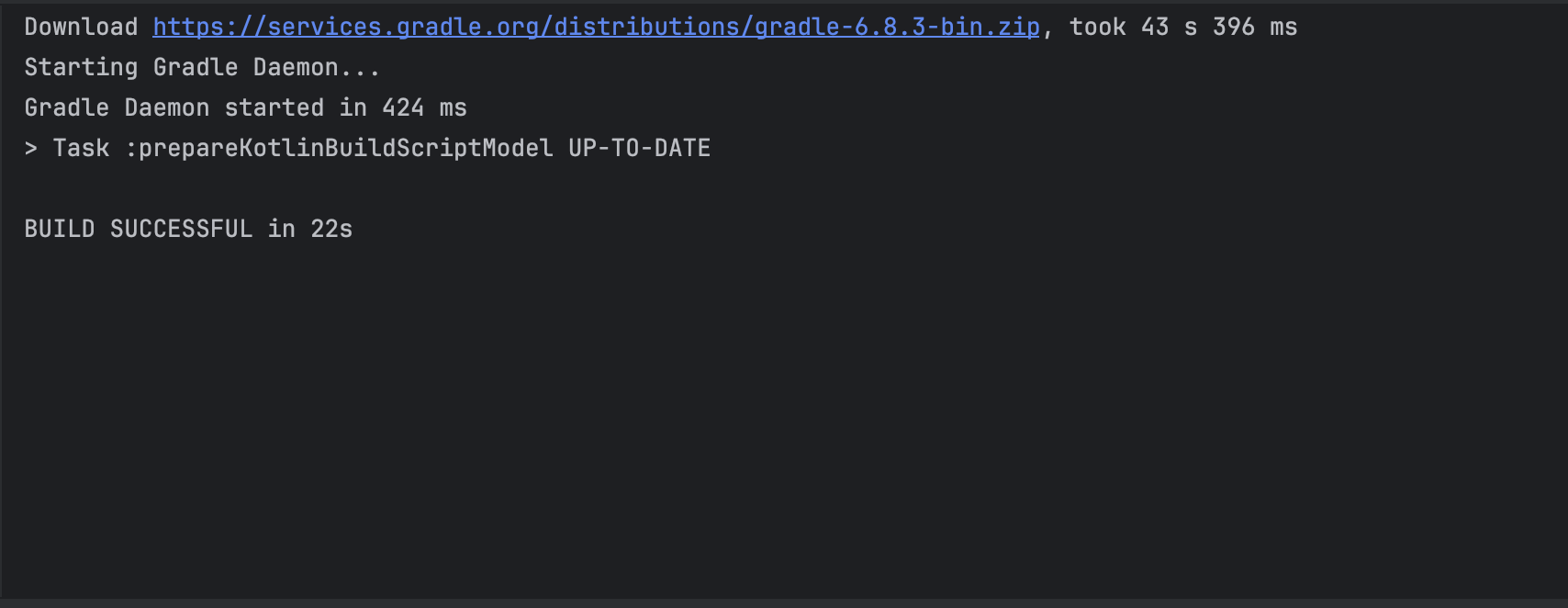Click the '396 ms' text in first line
Image resolution: width=1568 pixels, height=608 pixels.
coord(1255,28)
